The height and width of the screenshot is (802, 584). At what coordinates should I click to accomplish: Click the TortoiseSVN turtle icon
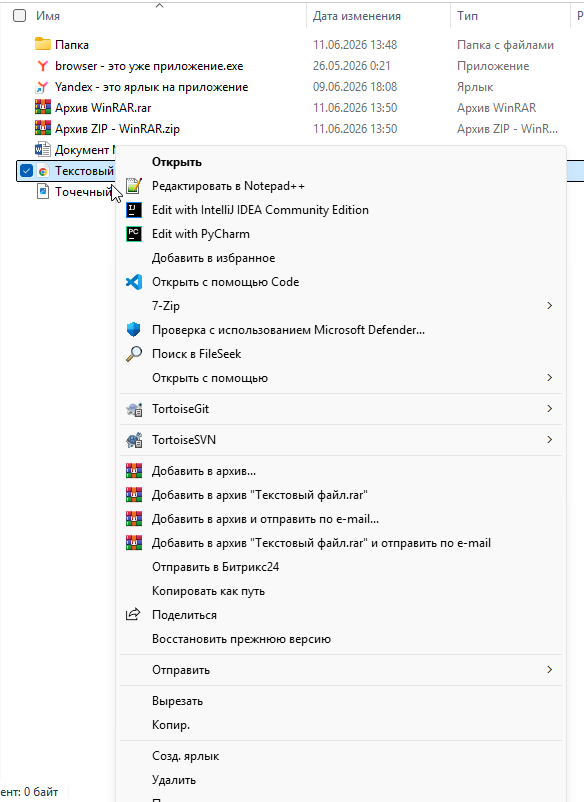[134, 440]
